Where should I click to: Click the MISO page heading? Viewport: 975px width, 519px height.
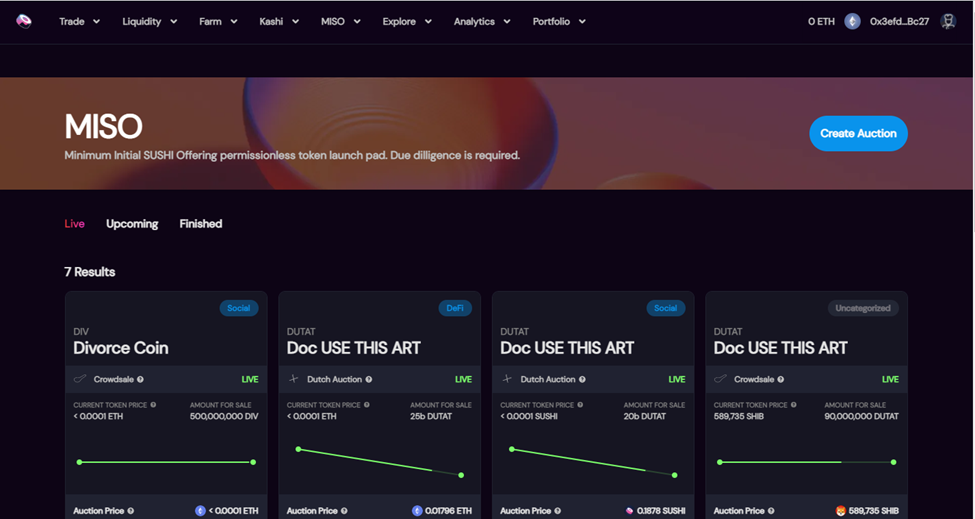pos(103,127)
